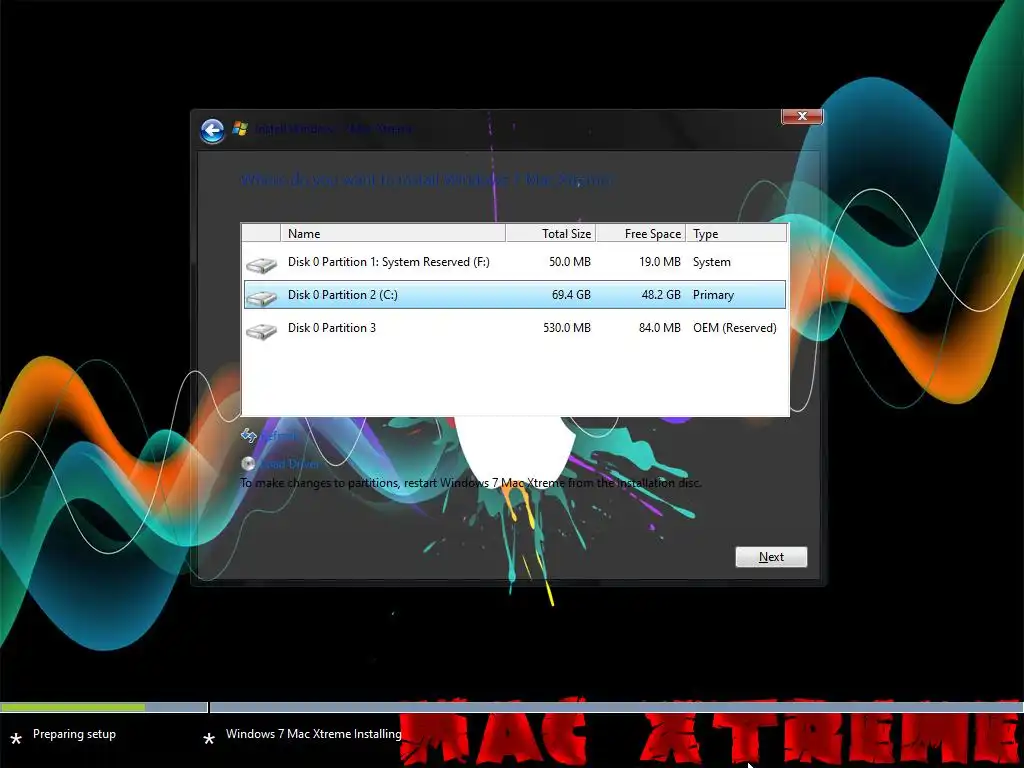1024x768 pixels.
Task: Click the '48.2 GB' free space cell
Action: 661,295
